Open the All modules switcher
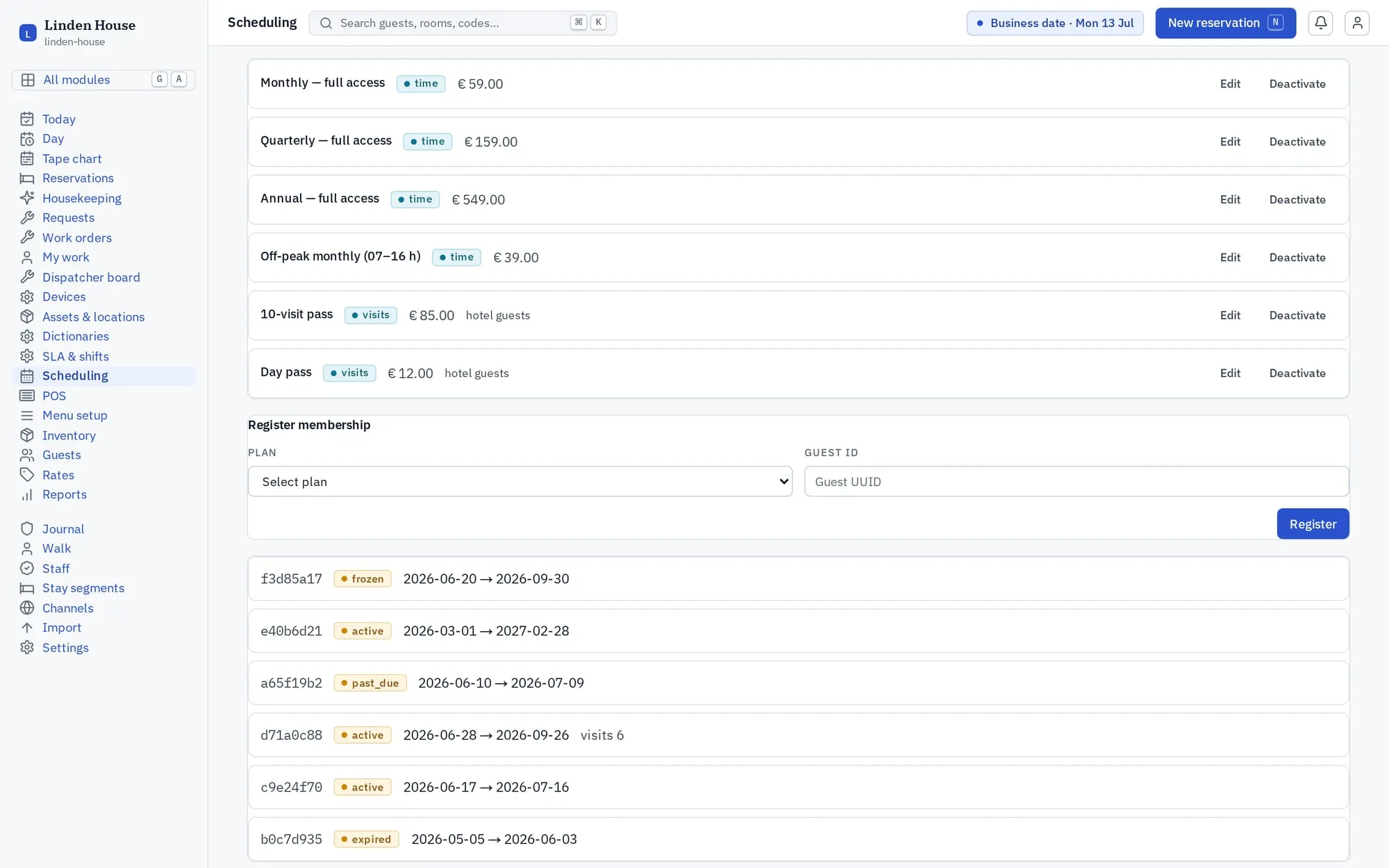Image resolution: width=1389 pixels, height=868 pixels. [x=103, y=80]
